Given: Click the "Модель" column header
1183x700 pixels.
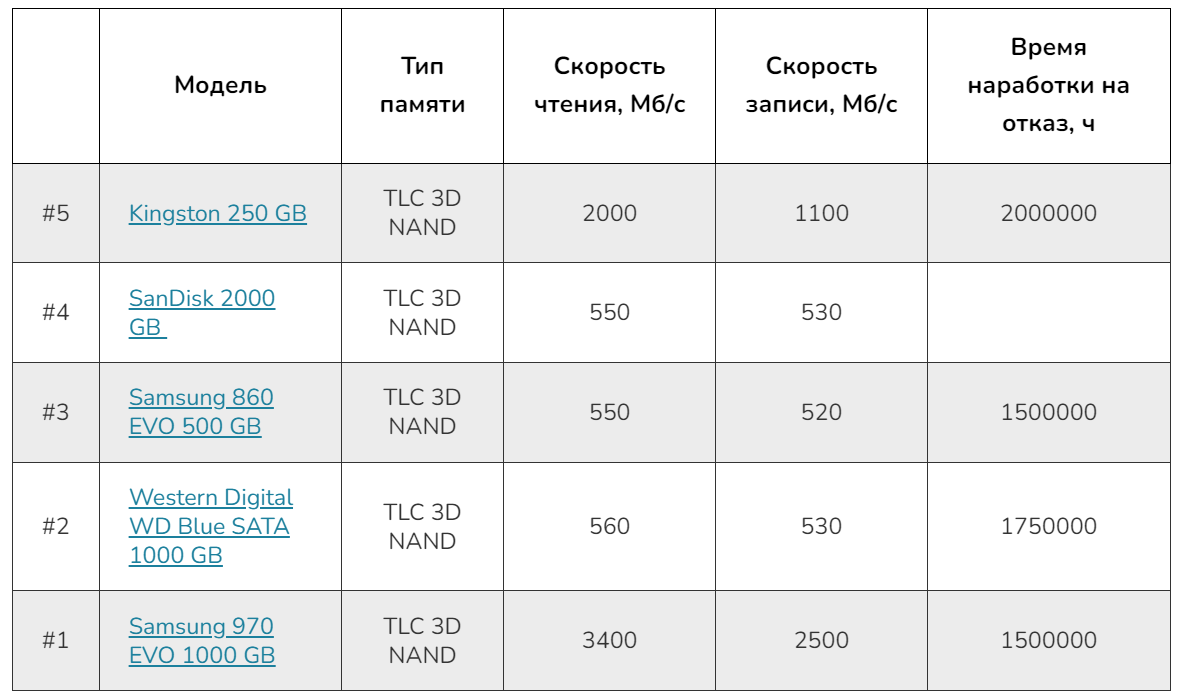Looking at the screenshot, I should (220, 85).
